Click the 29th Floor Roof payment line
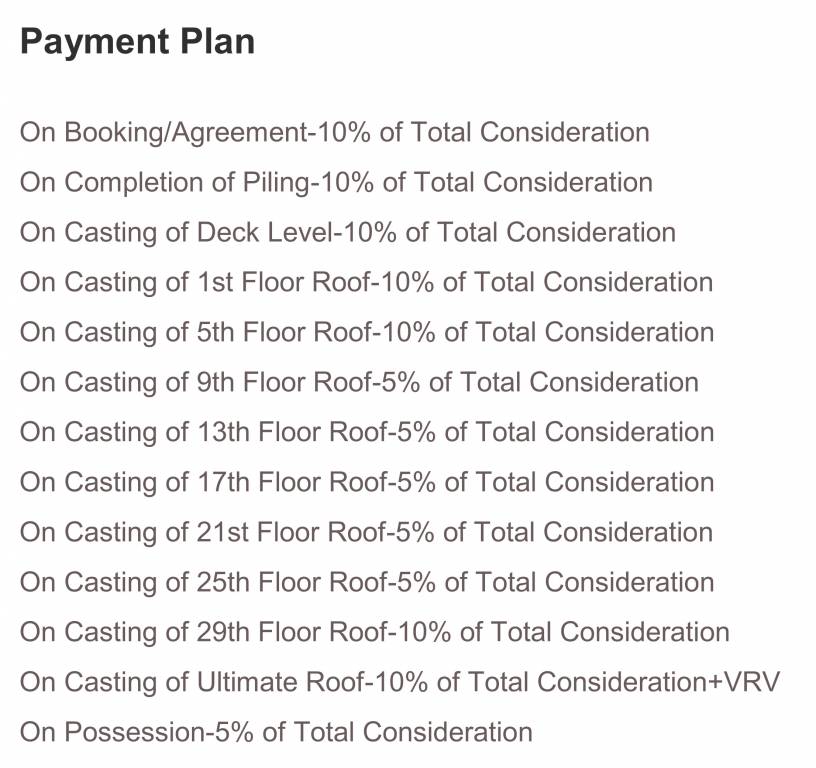 374,632
